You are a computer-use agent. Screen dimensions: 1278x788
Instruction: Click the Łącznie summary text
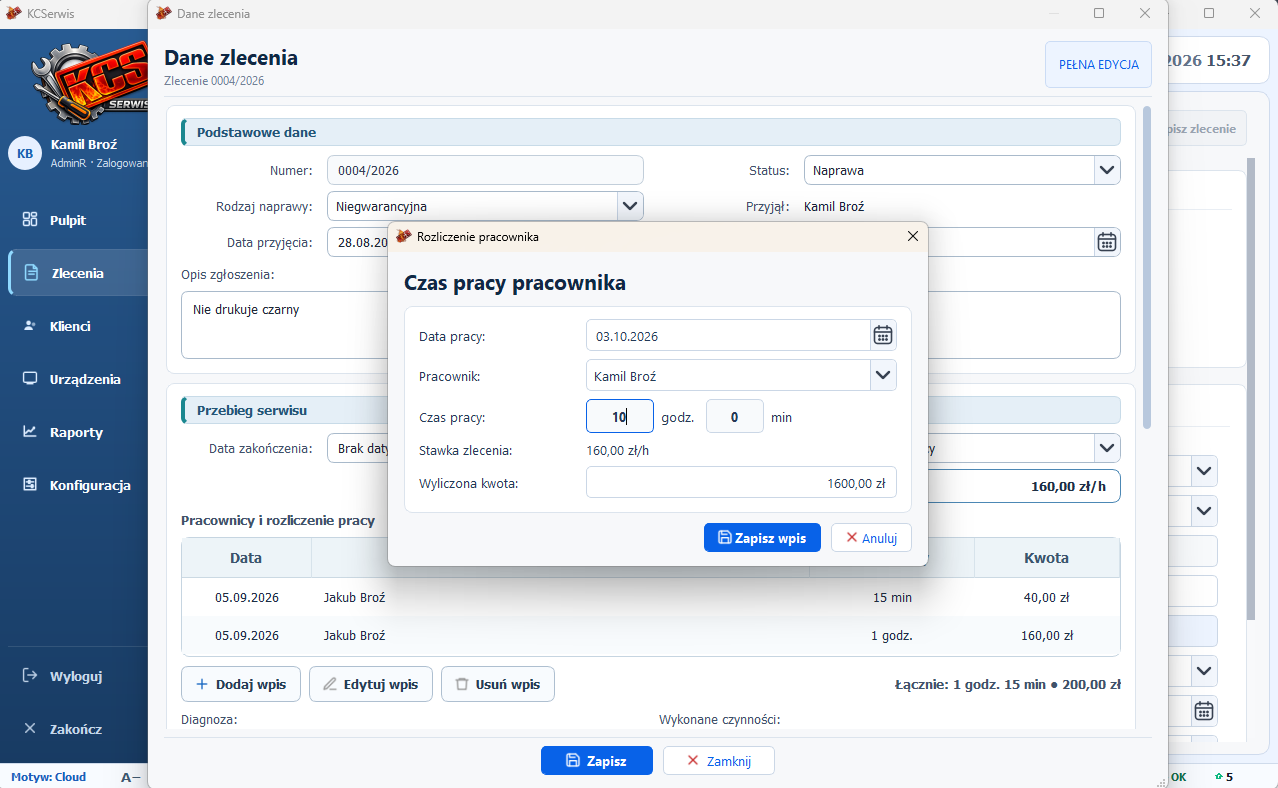(1007, 685)
